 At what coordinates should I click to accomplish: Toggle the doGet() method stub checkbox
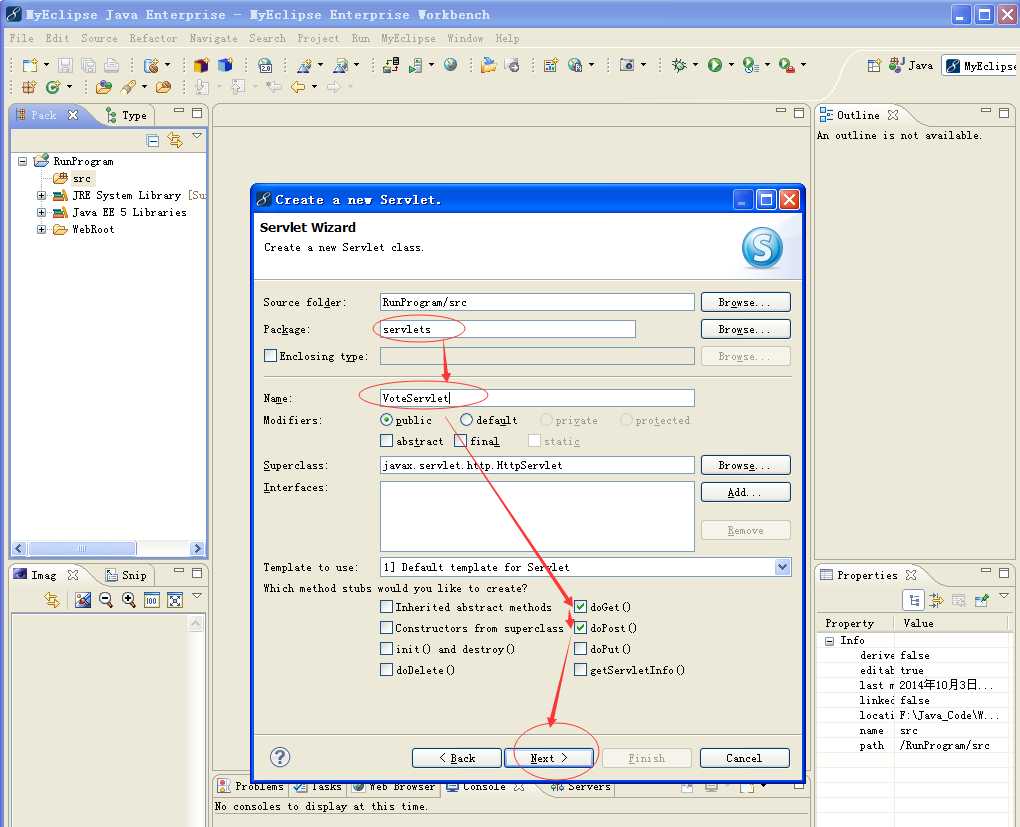point(580,607)
